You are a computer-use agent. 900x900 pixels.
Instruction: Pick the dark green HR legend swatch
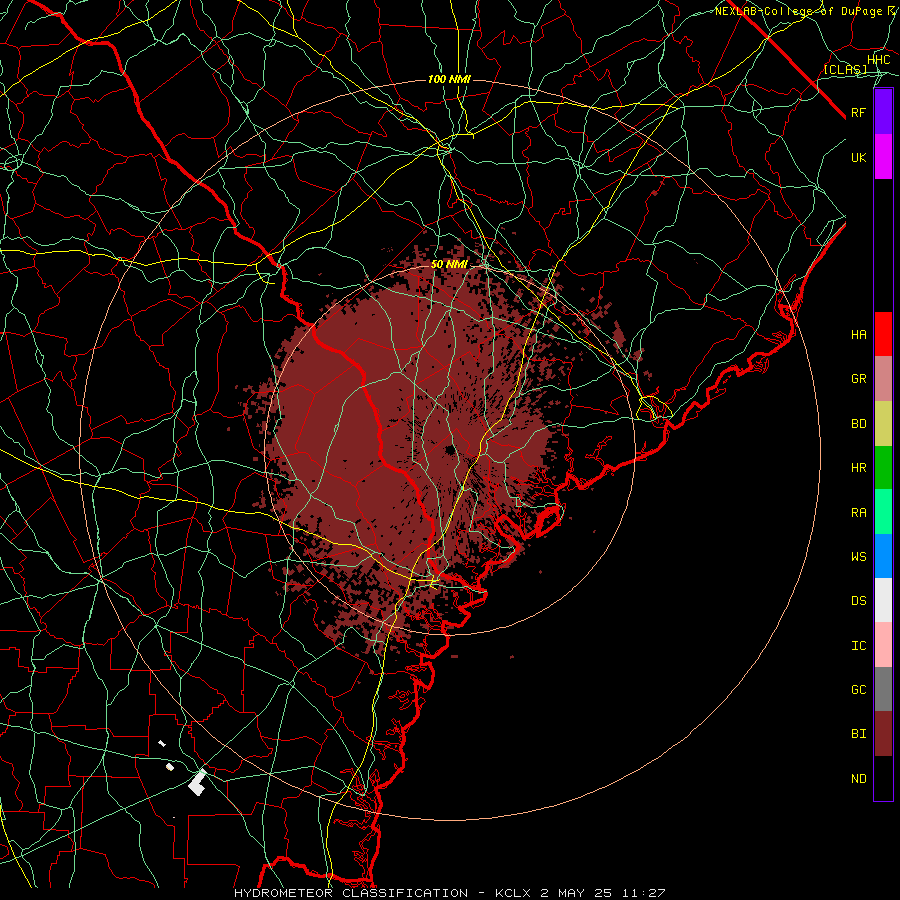(883, 468)
